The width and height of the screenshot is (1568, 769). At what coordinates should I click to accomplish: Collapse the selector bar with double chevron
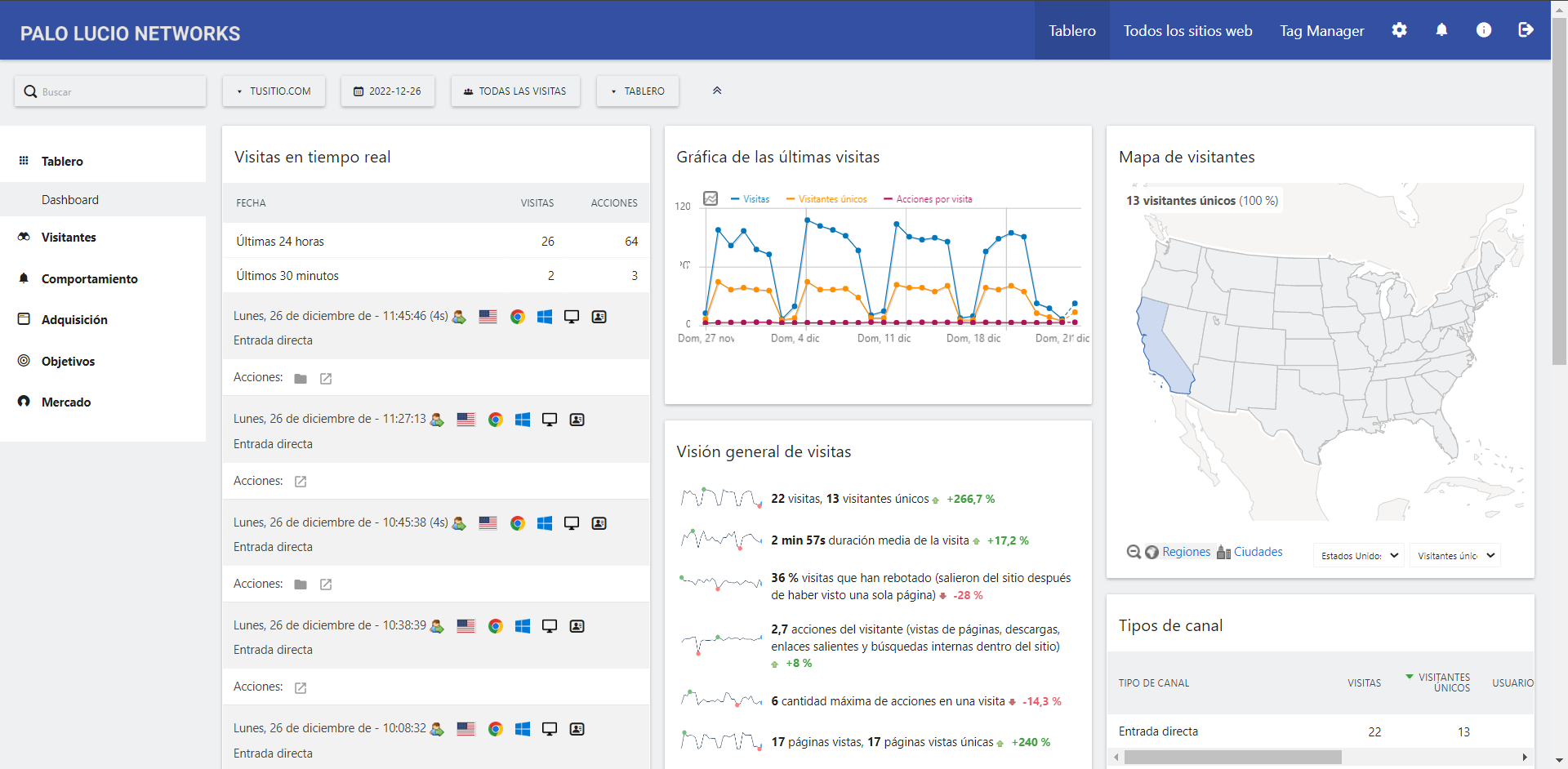[x=717, y=91]
